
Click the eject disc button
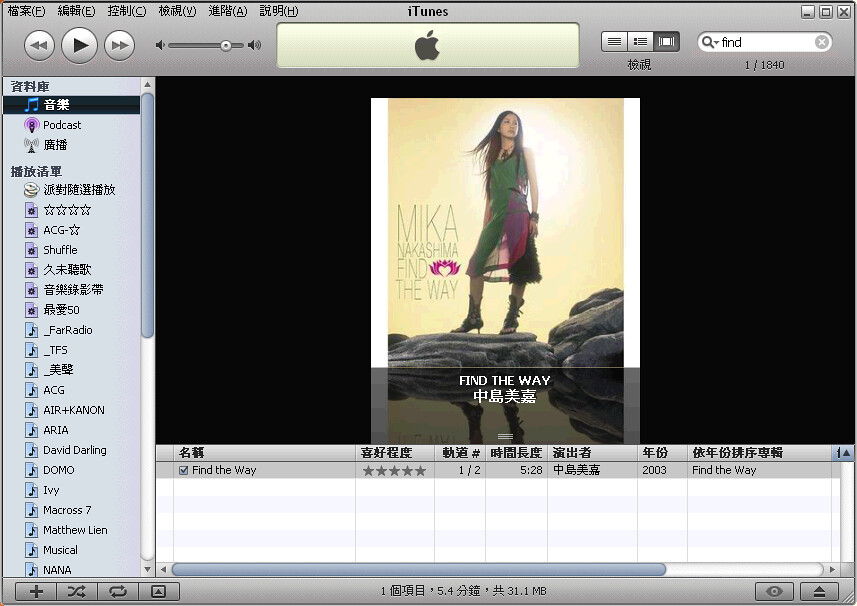coord(819,591)
